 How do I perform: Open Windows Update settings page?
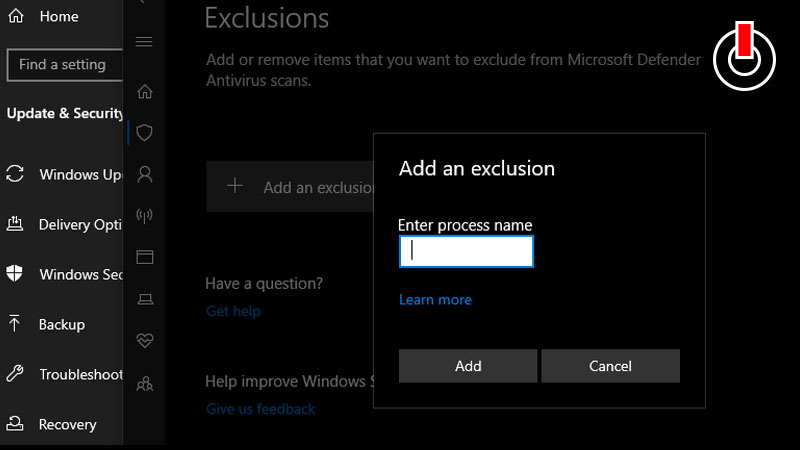(81, 174)
